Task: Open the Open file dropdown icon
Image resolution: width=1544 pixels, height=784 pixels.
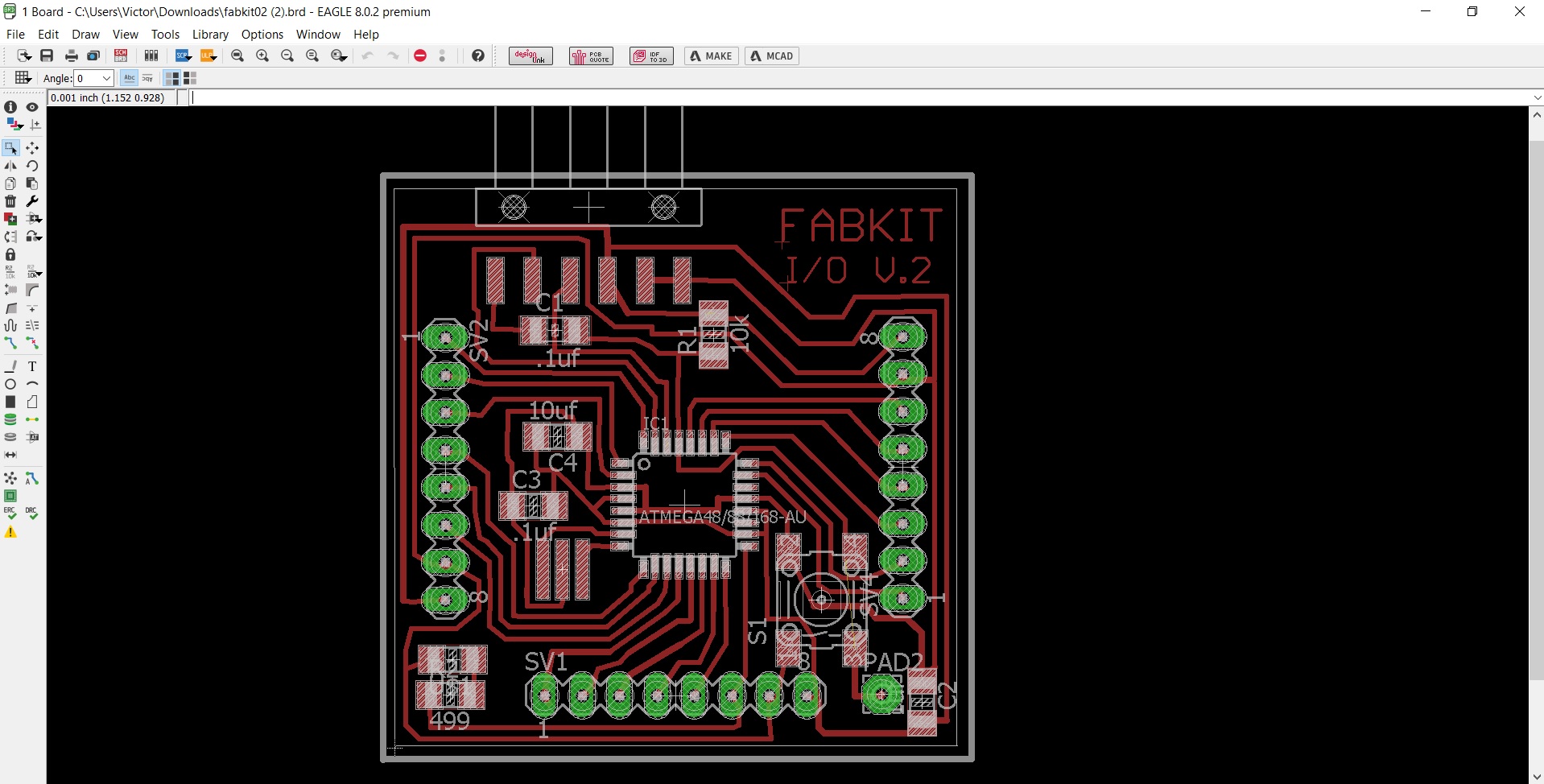Action: click(24, 56)
